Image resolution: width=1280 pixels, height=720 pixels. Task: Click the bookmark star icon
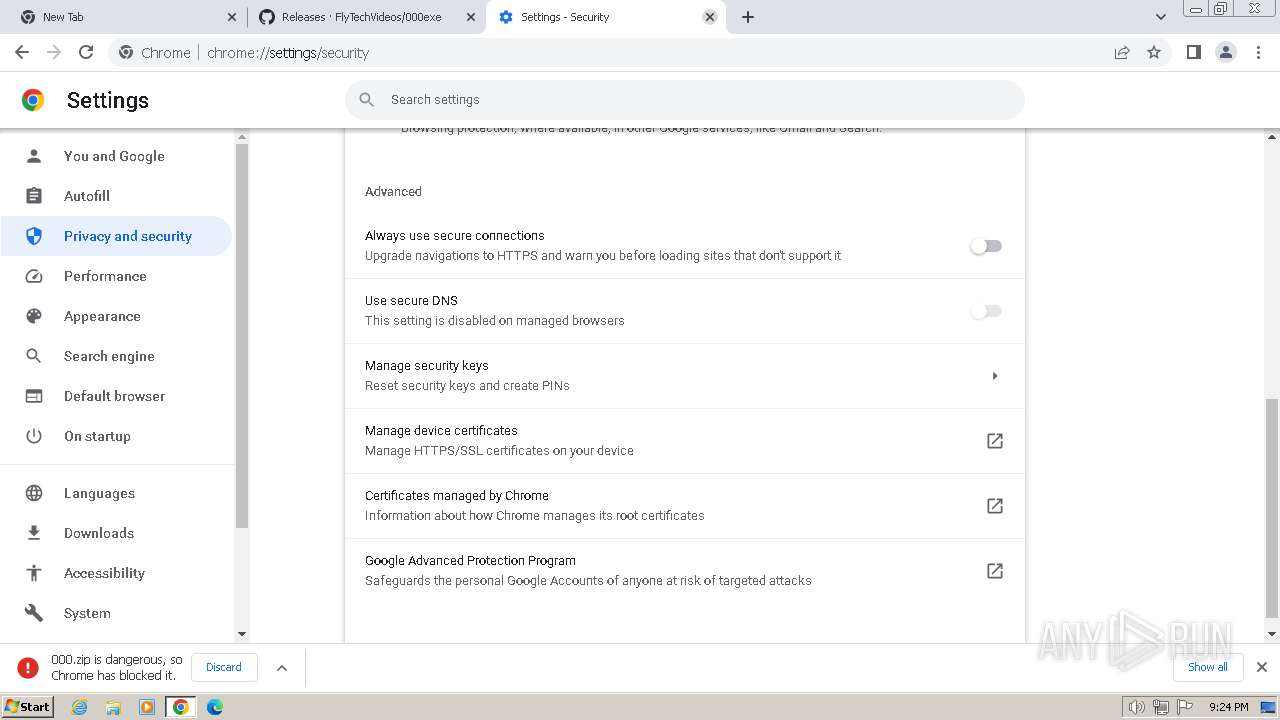coord(1154,53)
